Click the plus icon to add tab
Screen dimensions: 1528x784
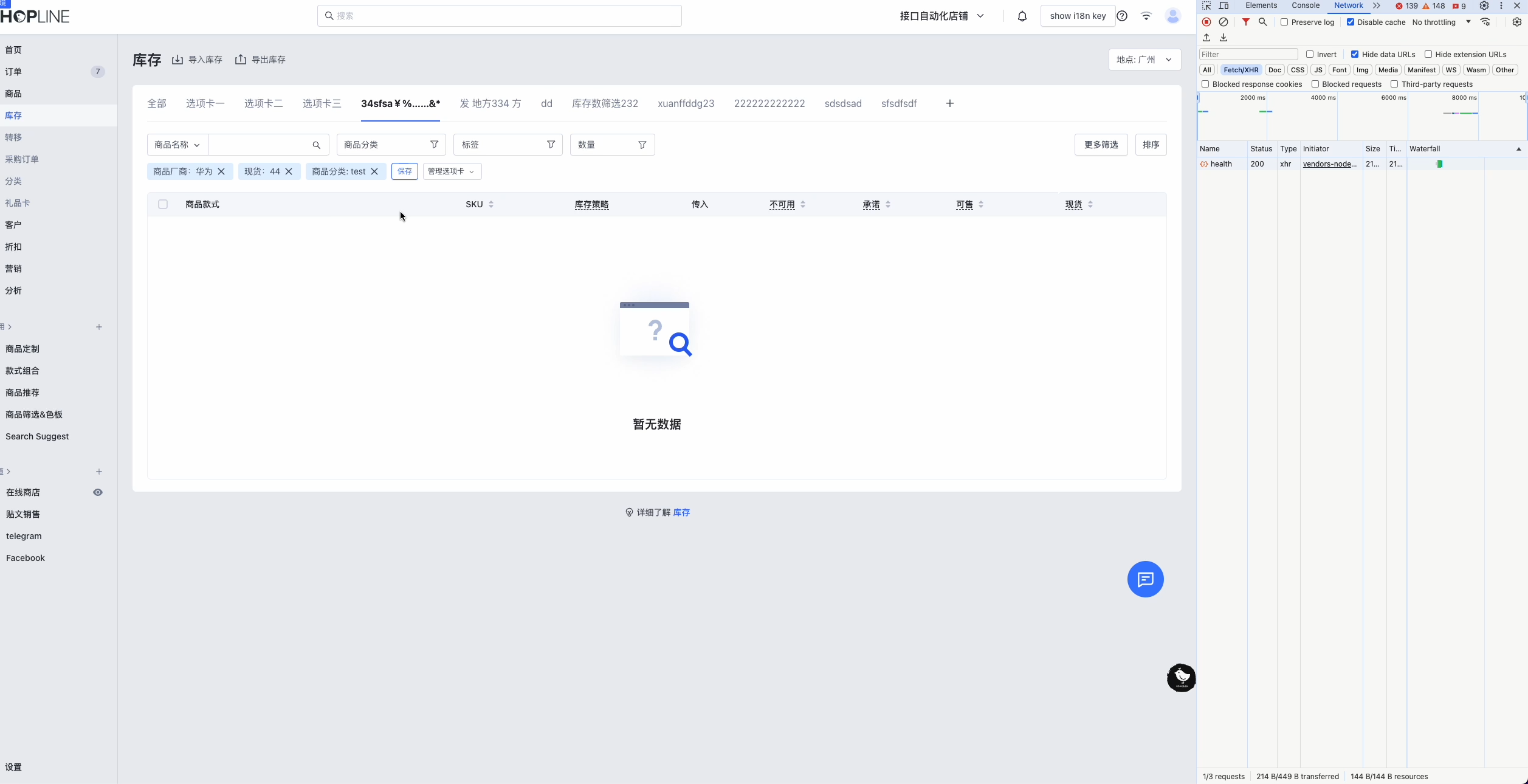949,103
